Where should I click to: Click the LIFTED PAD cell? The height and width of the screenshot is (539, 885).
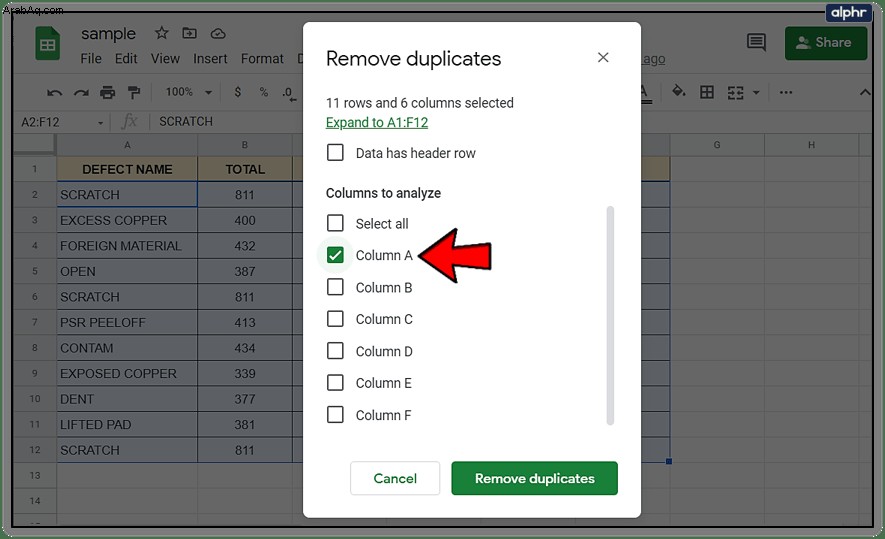(x=127, y=424)
